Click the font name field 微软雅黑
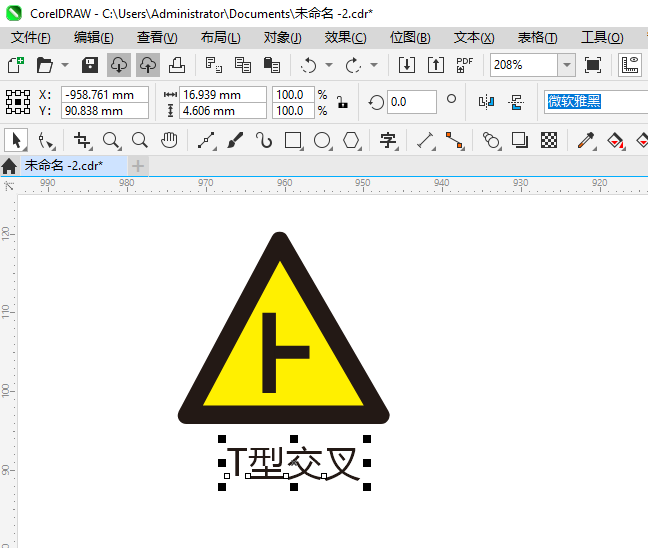 [596, 102]
